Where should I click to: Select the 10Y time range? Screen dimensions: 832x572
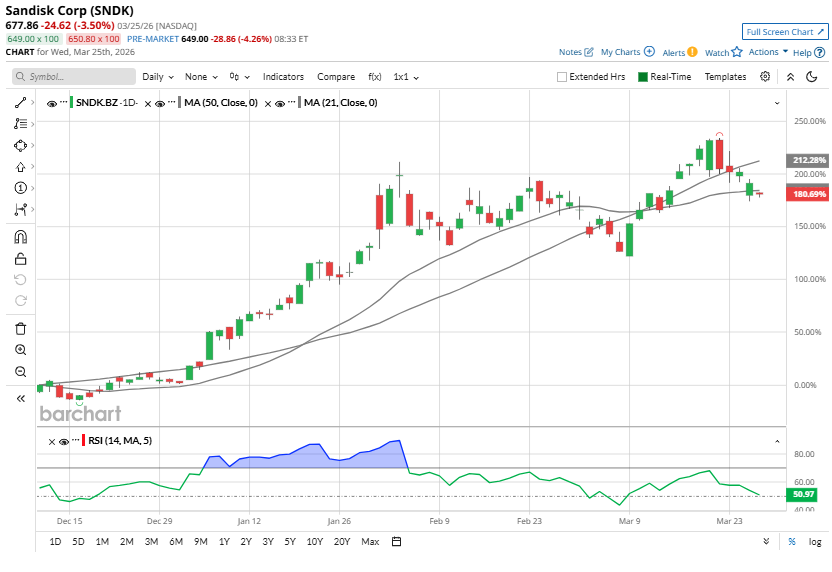click(x=315, y=542)
